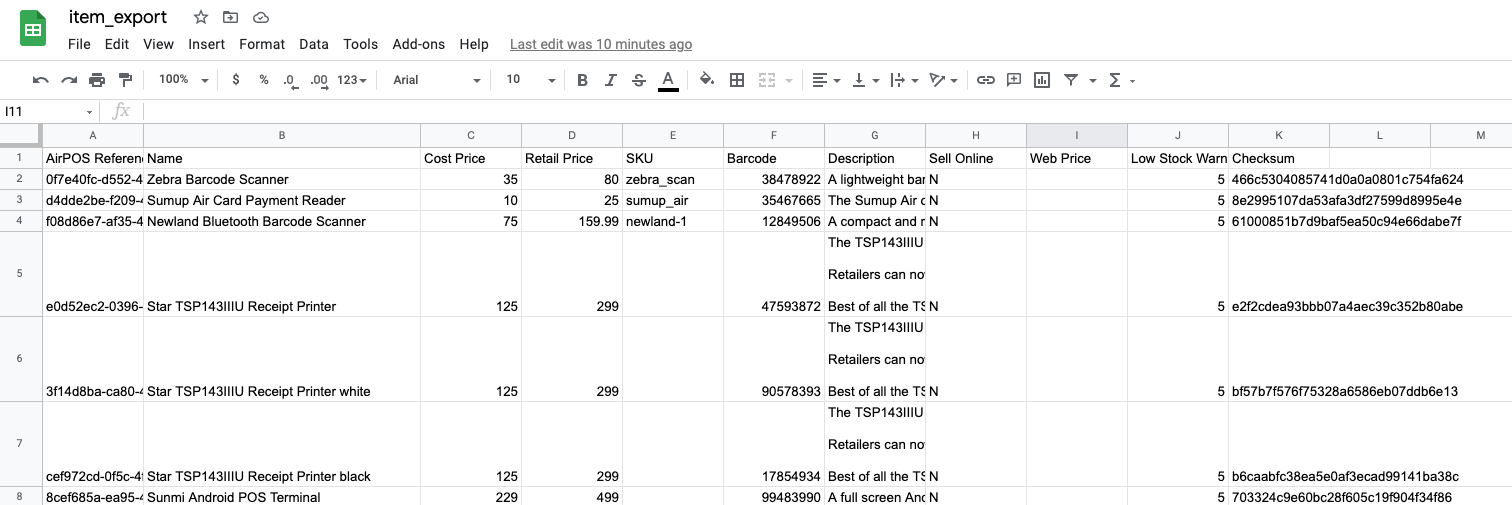The height and width of the screenshot is (505, 1512).
Task: Open 'Last edit was 10 minutes ago' link
Action: point(601,44)
